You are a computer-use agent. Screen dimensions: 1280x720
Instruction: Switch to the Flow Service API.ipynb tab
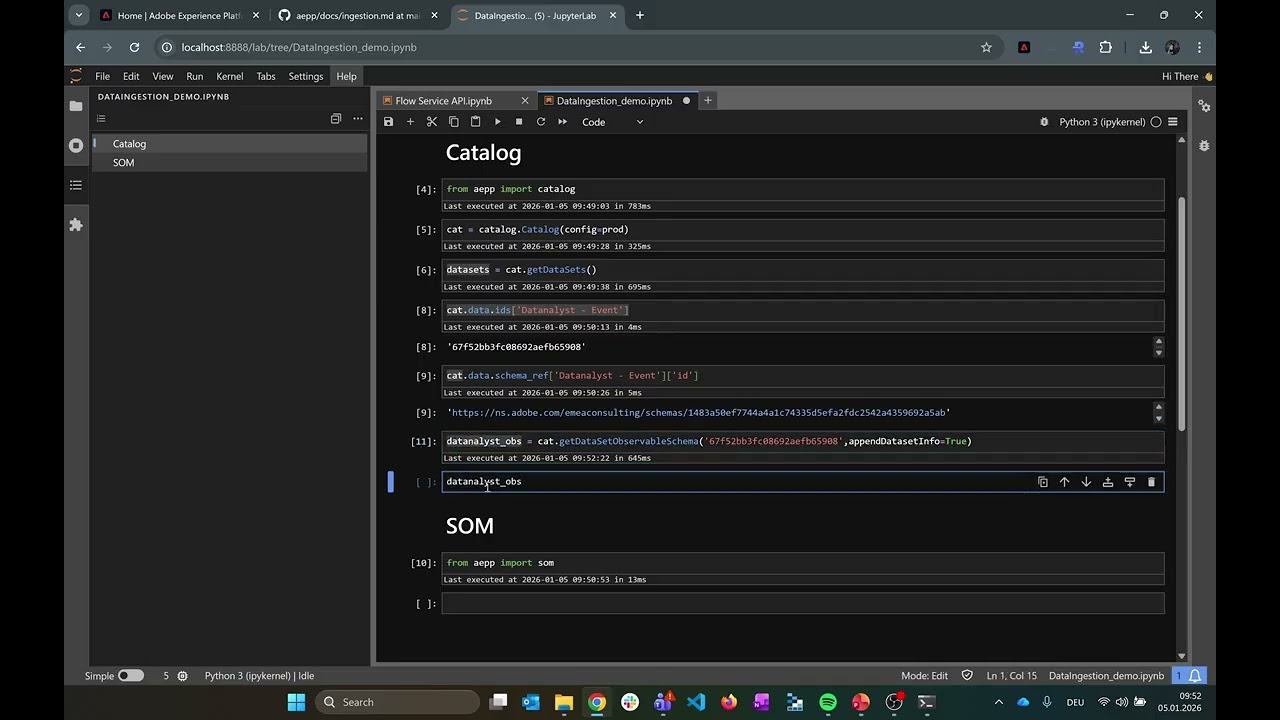coord(444,101)
